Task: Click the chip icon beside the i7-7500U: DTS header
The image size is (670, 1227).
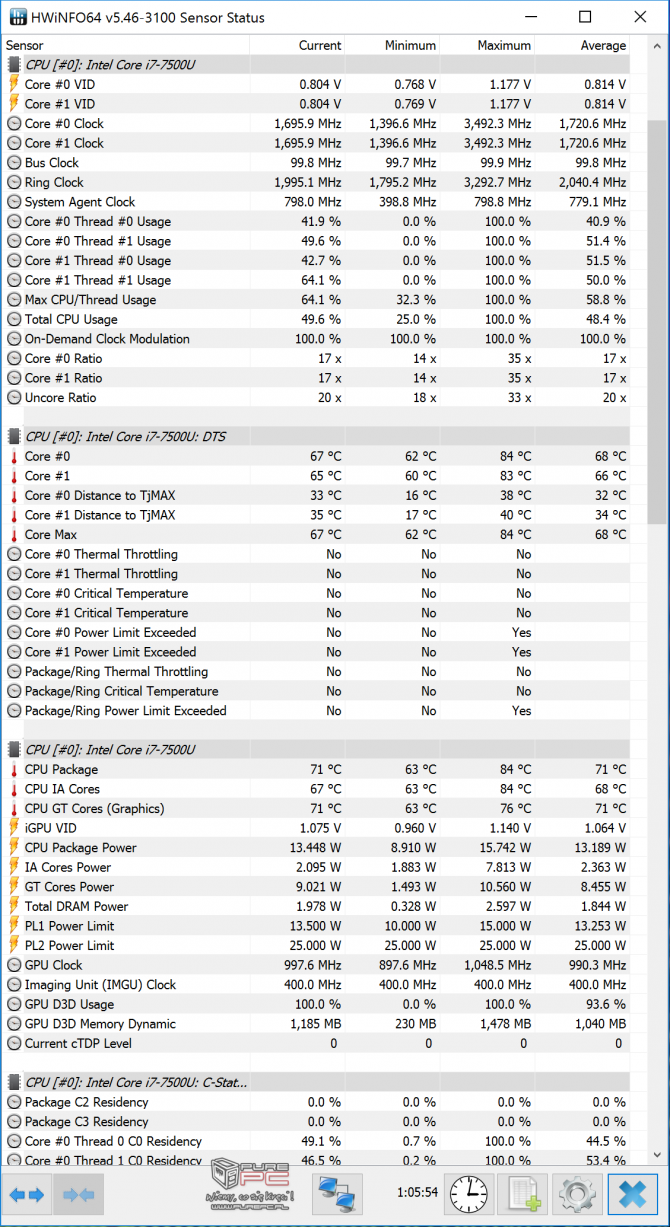Action: (14, 436)
